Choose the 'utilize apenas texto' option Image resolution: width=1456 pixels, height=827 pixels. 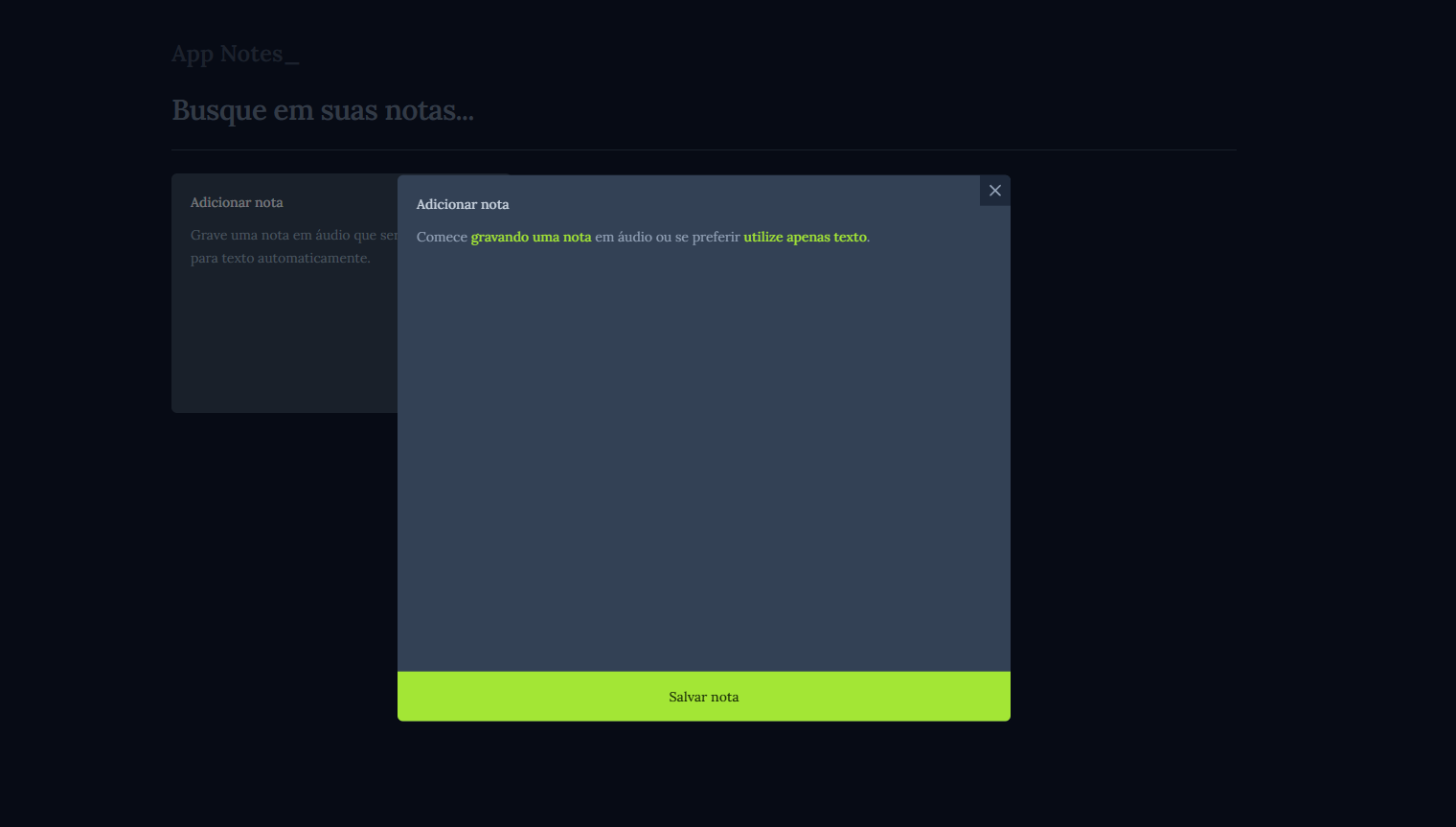[805, 237]
